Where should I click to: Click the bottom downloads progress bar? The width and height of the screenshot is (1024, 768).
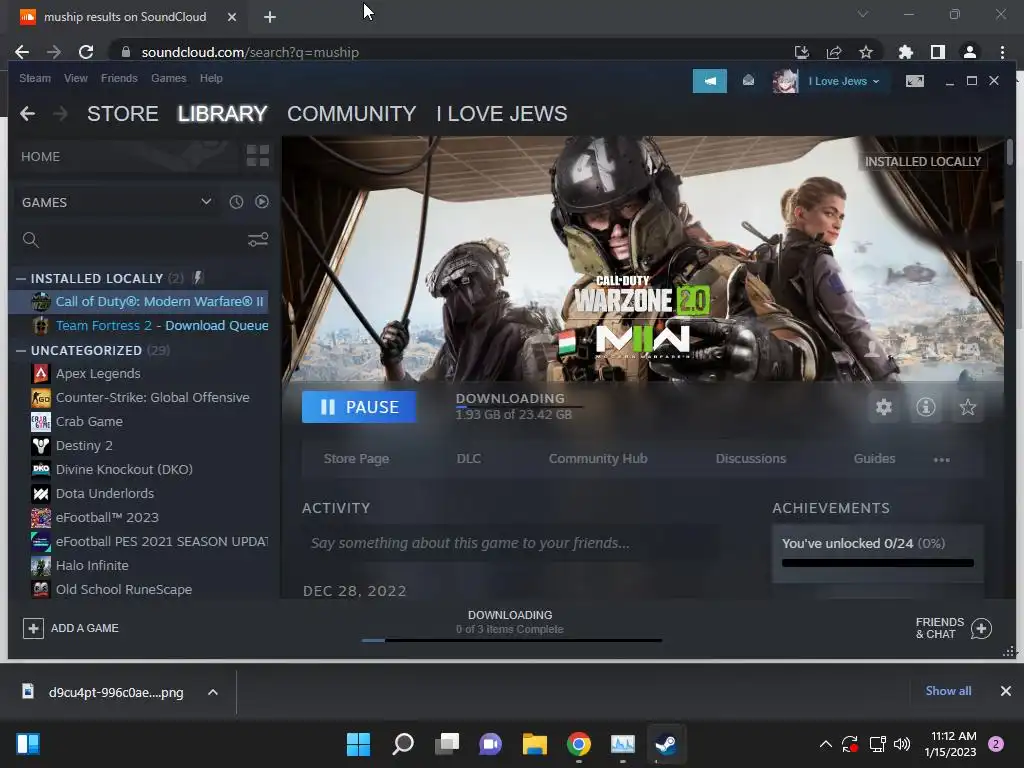[512, 640]
